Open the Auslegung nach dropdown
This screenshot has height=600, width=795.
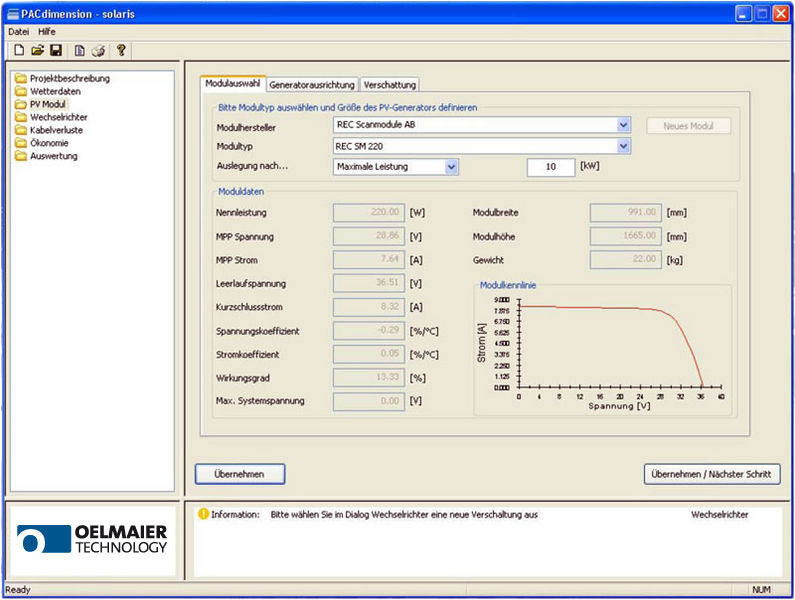click(451, 166)
